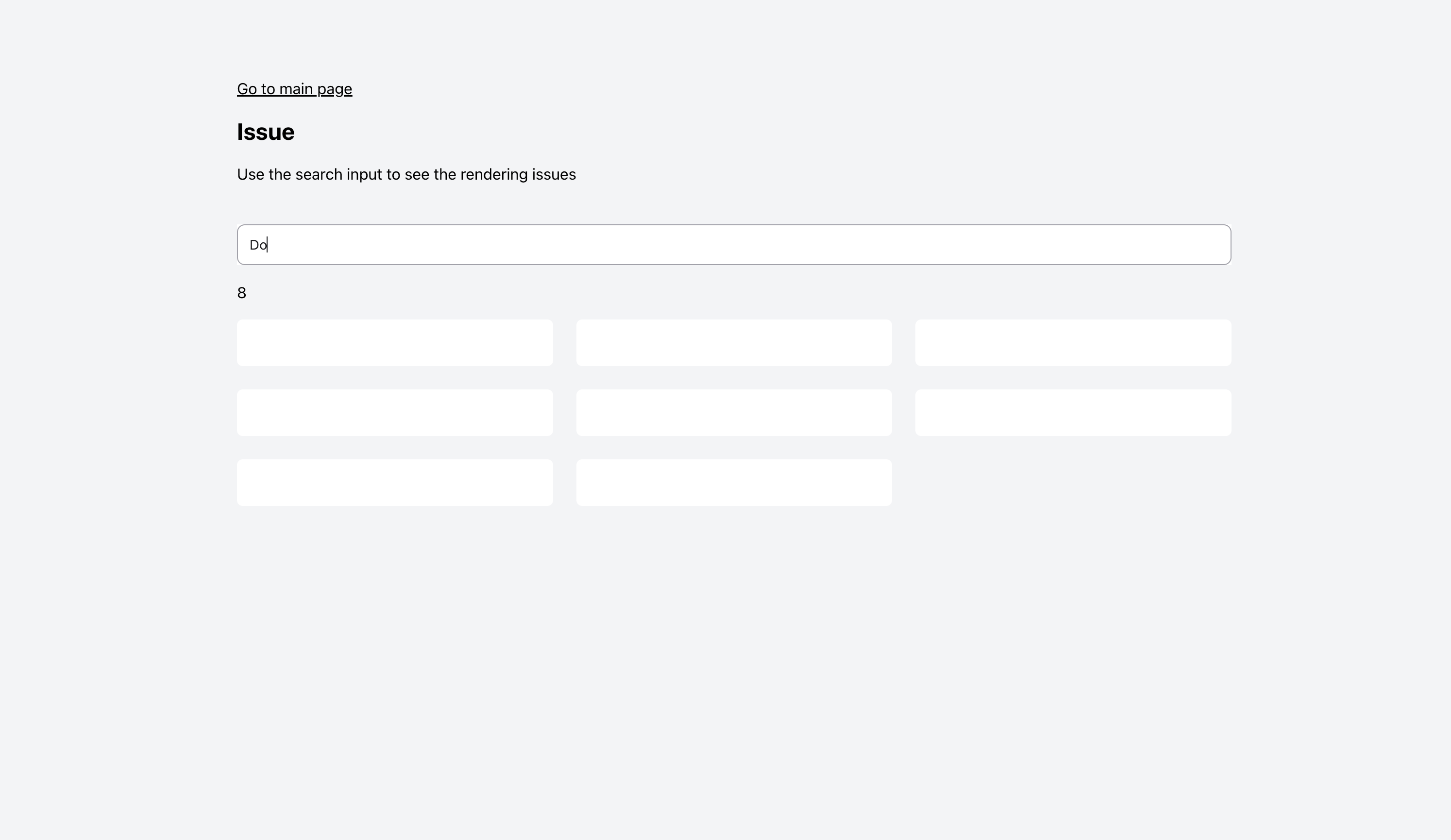The height and width of the screenshot is (840, 1451).
Task: Place the cursor after "Do" in the search bar
Action: pos(269,245)
